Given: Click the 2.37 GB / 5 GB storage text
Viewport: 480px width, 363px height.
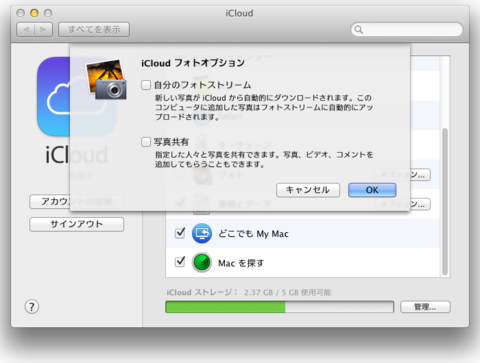Looking at the screenshot, I should coord(287,292).
